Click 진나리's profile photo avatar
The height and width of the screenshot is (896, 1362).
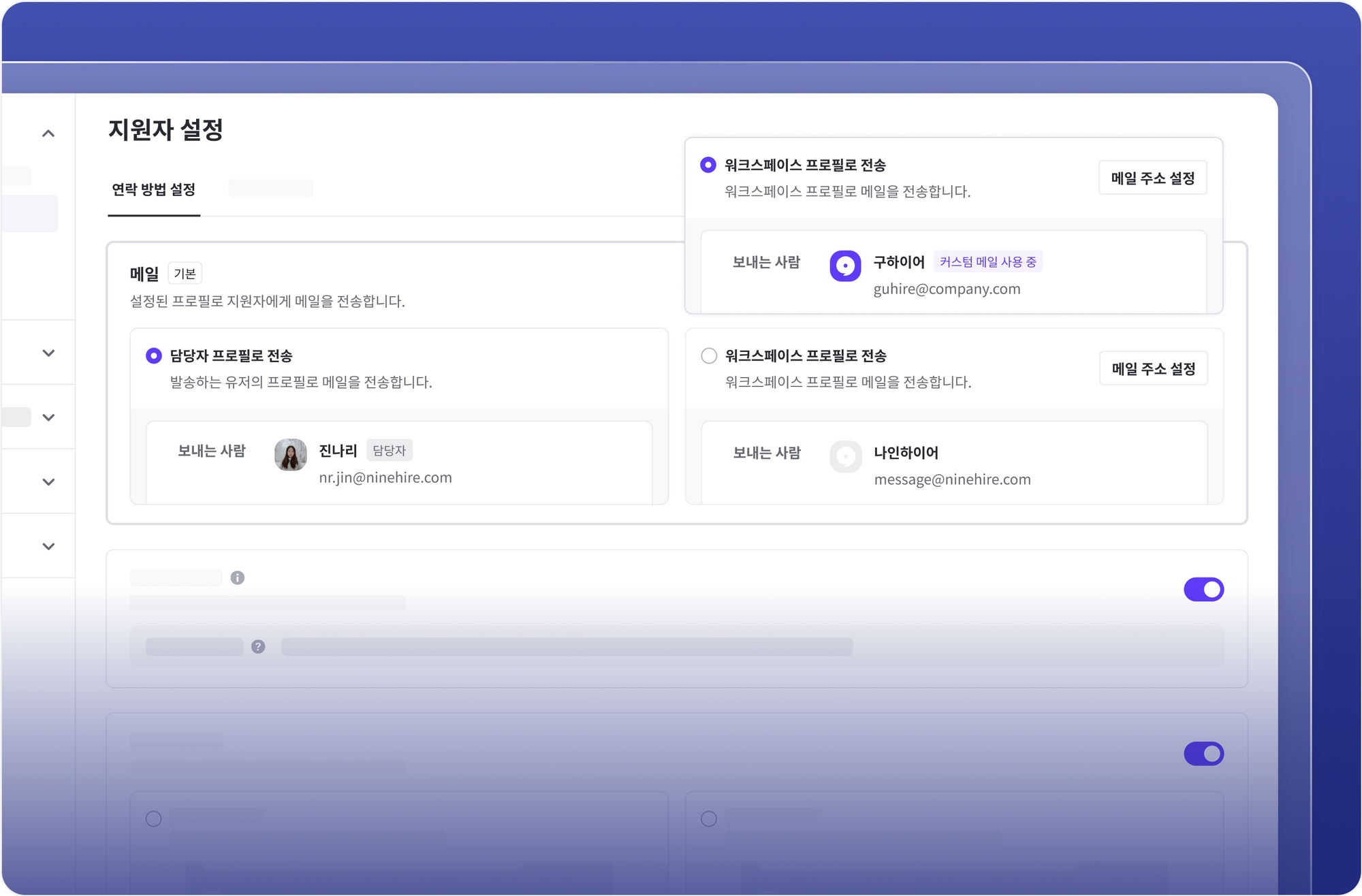[290, 454]
